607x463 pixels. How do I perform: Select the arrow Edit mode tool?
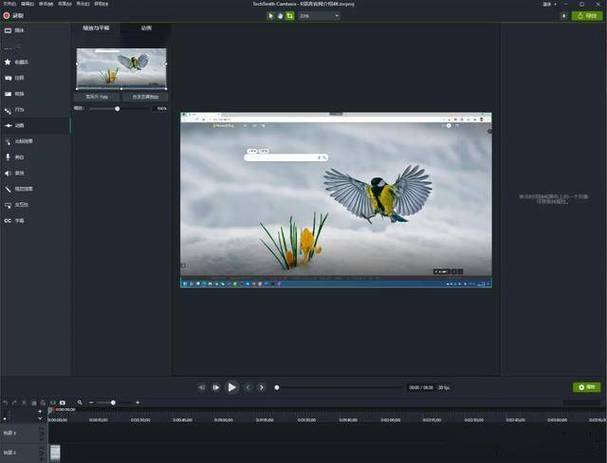point(272,16)
